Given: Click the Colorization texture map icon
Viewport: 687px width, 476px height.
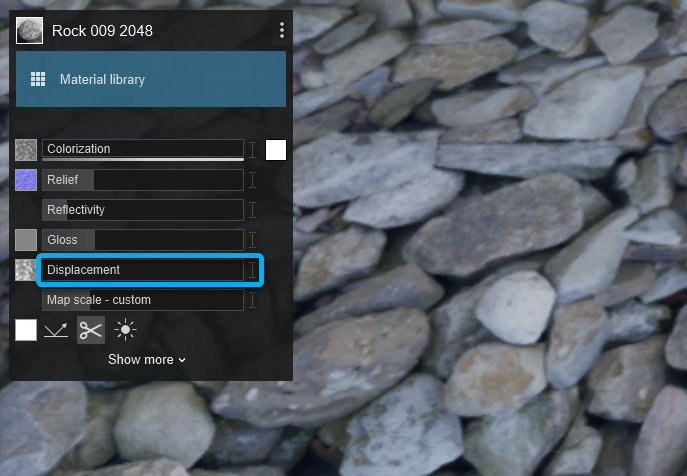Looking at the screenshot, I should click(26, 150).
